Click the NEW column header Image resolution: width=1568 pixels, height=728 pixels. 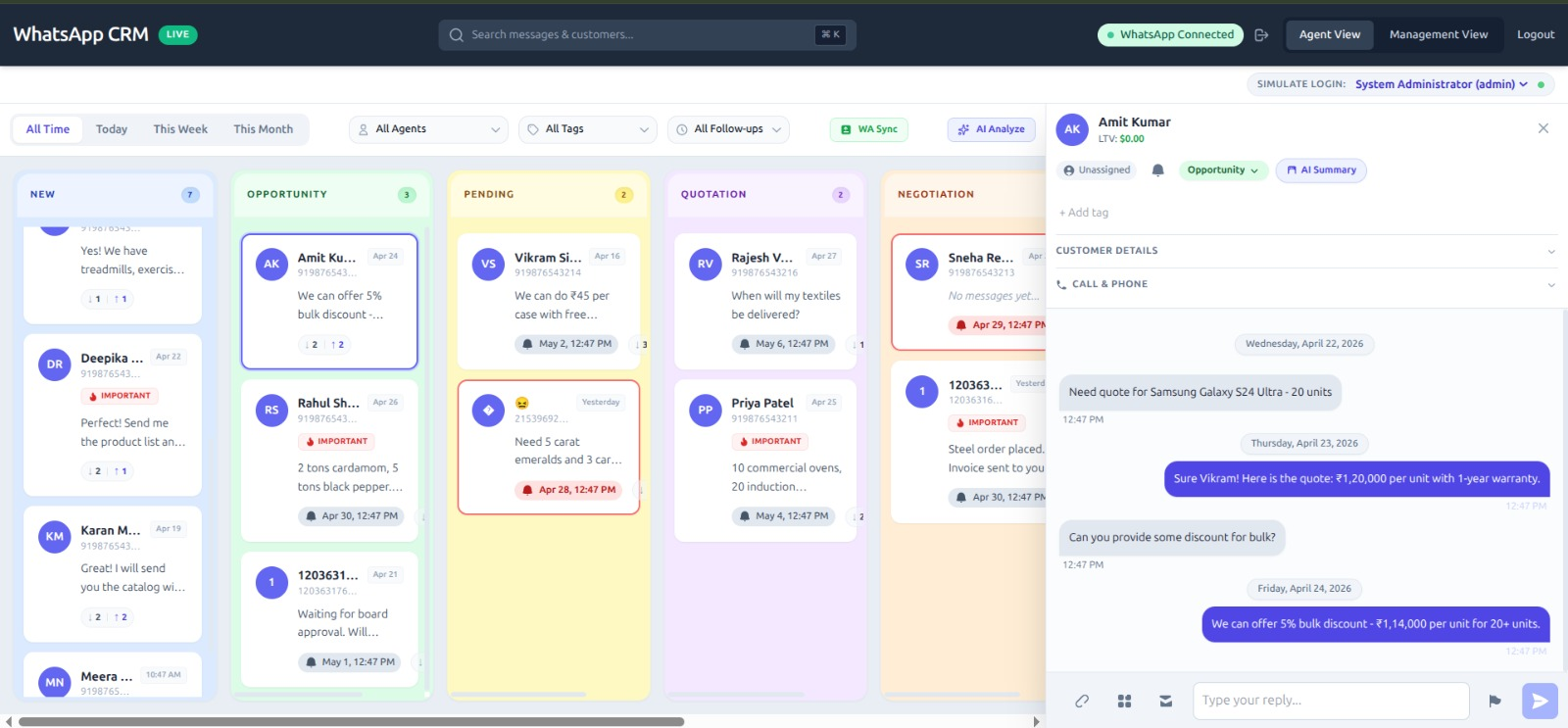point(114,194)
